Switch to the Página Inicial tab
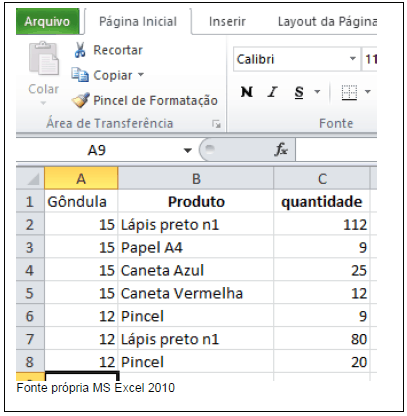The width and height of the screenshot is (407, 416). point(138,22)
